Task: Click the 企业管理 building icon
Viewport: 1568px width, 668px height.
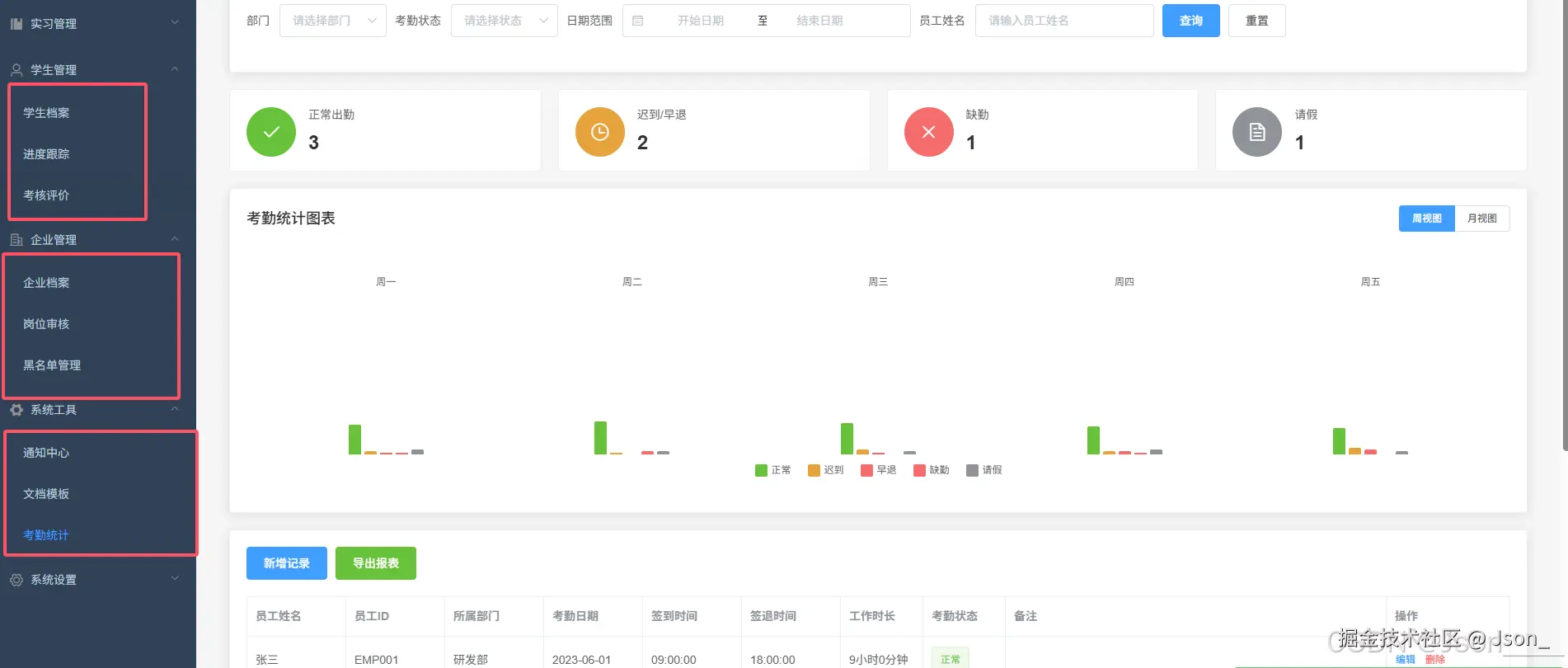Action: [x=16, y=240]
